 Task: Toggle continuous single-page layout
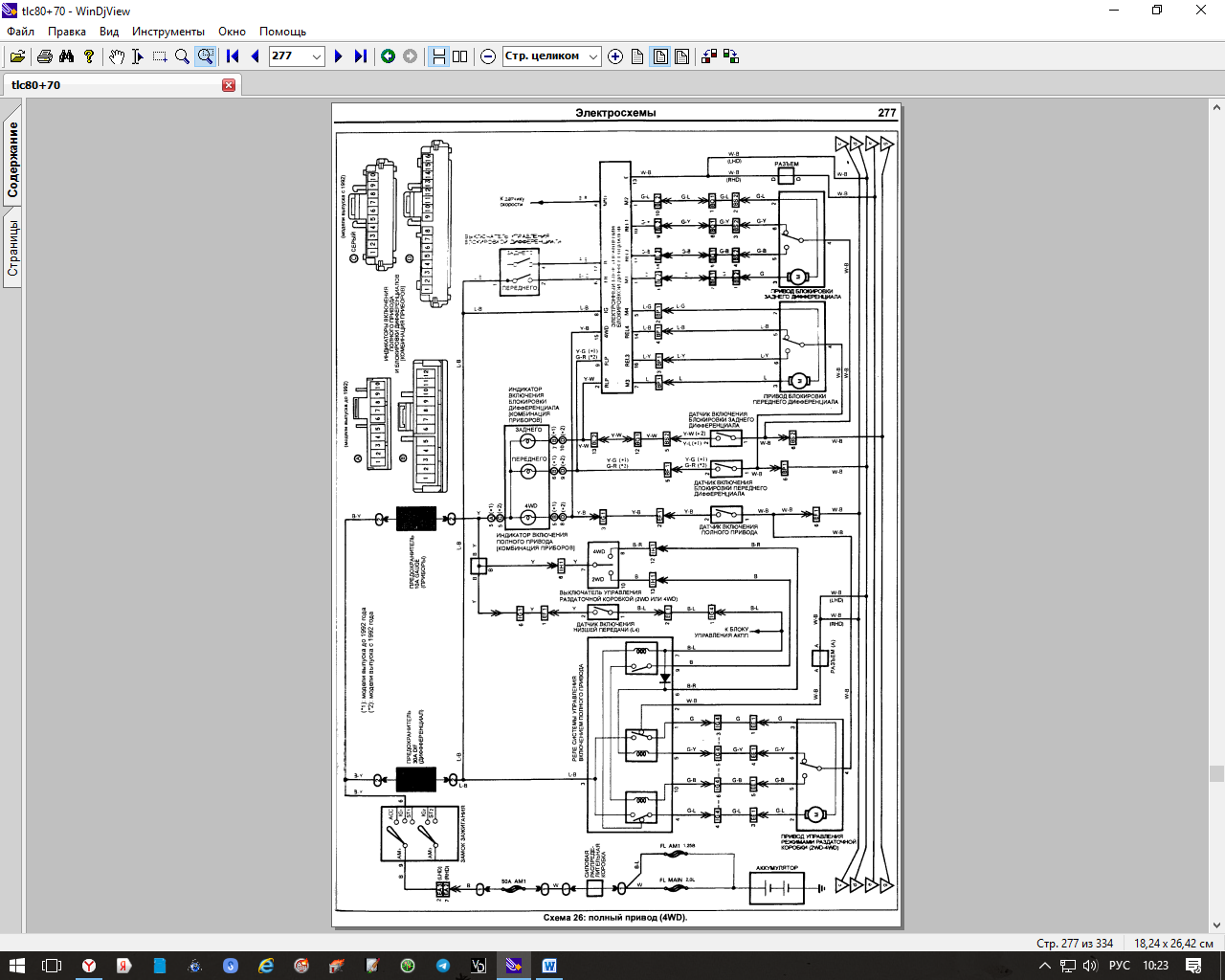click(x=438, y=56)
